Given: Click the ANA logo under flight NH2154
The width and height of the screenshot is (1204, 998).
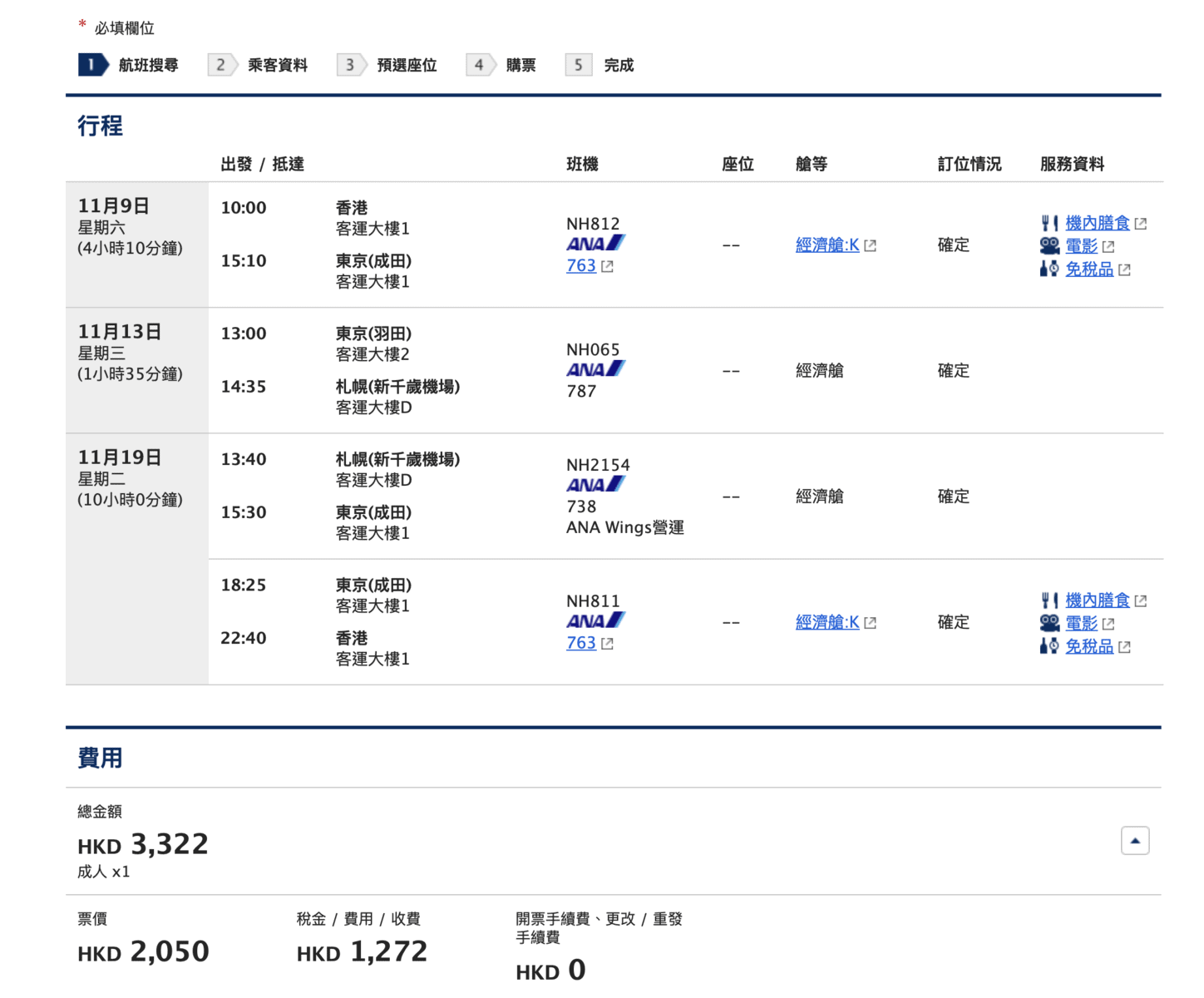Looking at the screenshot, I should pyautogui.click(x=595, y=485).
